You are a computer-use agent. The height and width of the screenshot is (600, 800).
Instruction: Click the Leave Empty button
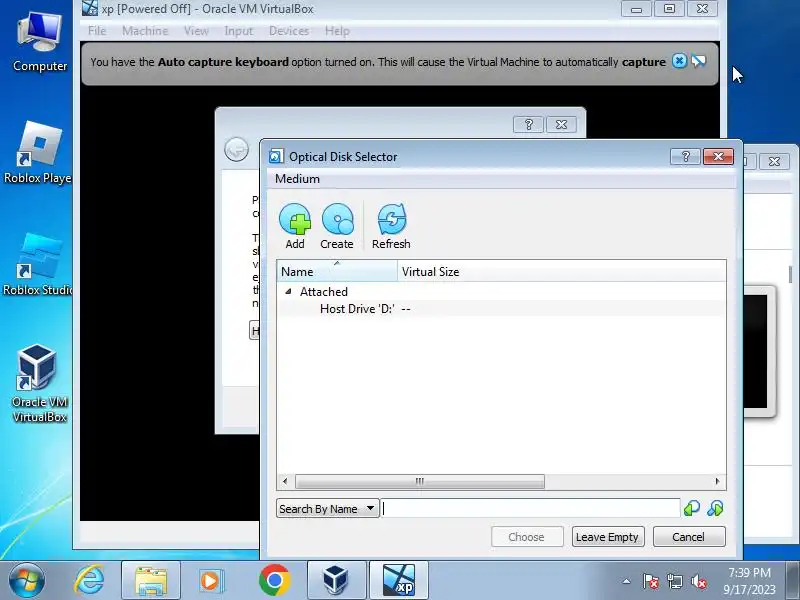(x=608, y=537)
